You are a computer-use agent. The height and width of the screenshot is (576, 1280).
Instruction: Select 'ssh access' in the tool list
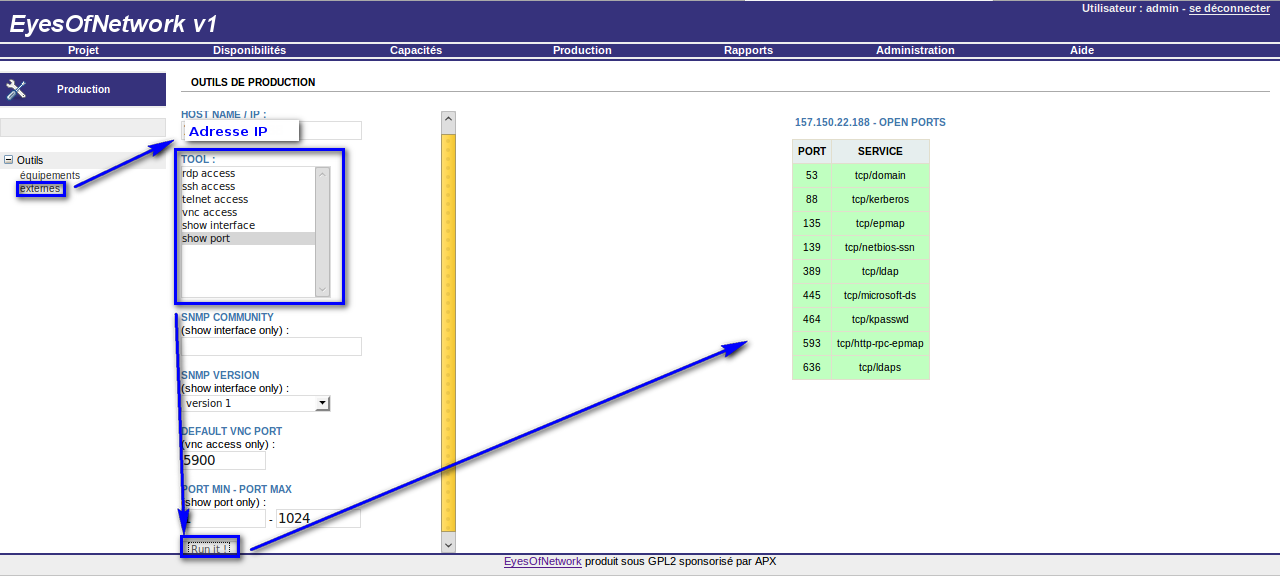(208, 186)
